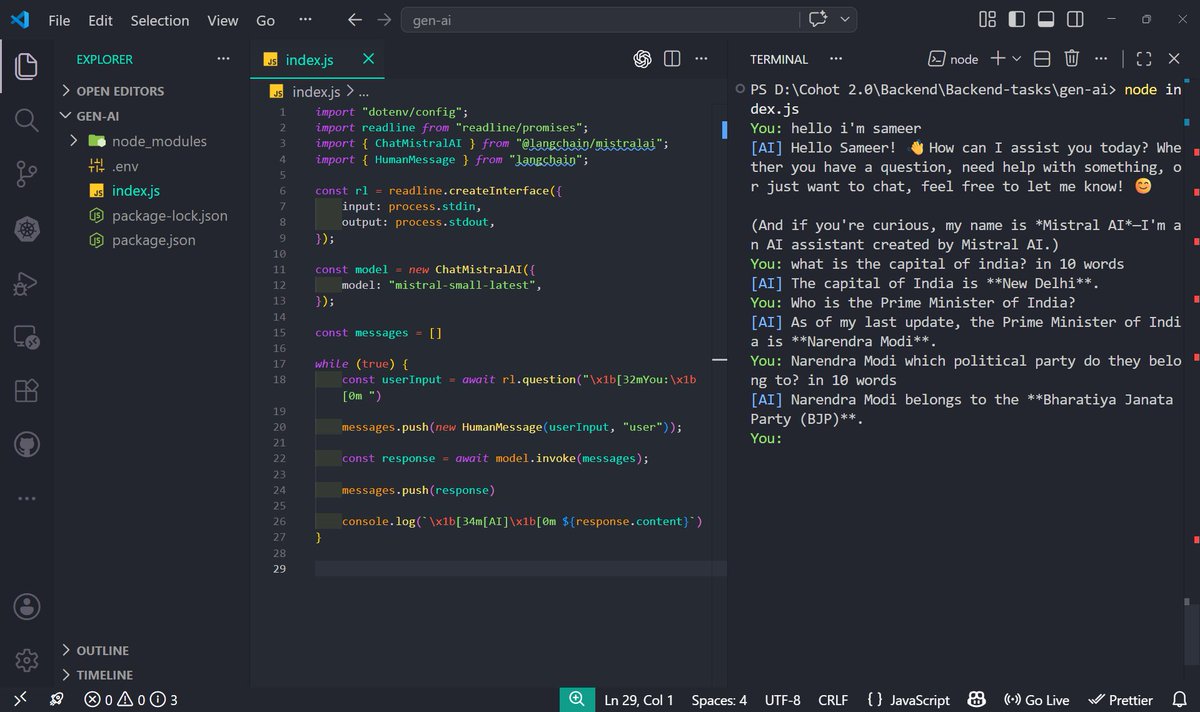
Task: Go to line via Ln 29, Col 1
Action: 639,700
